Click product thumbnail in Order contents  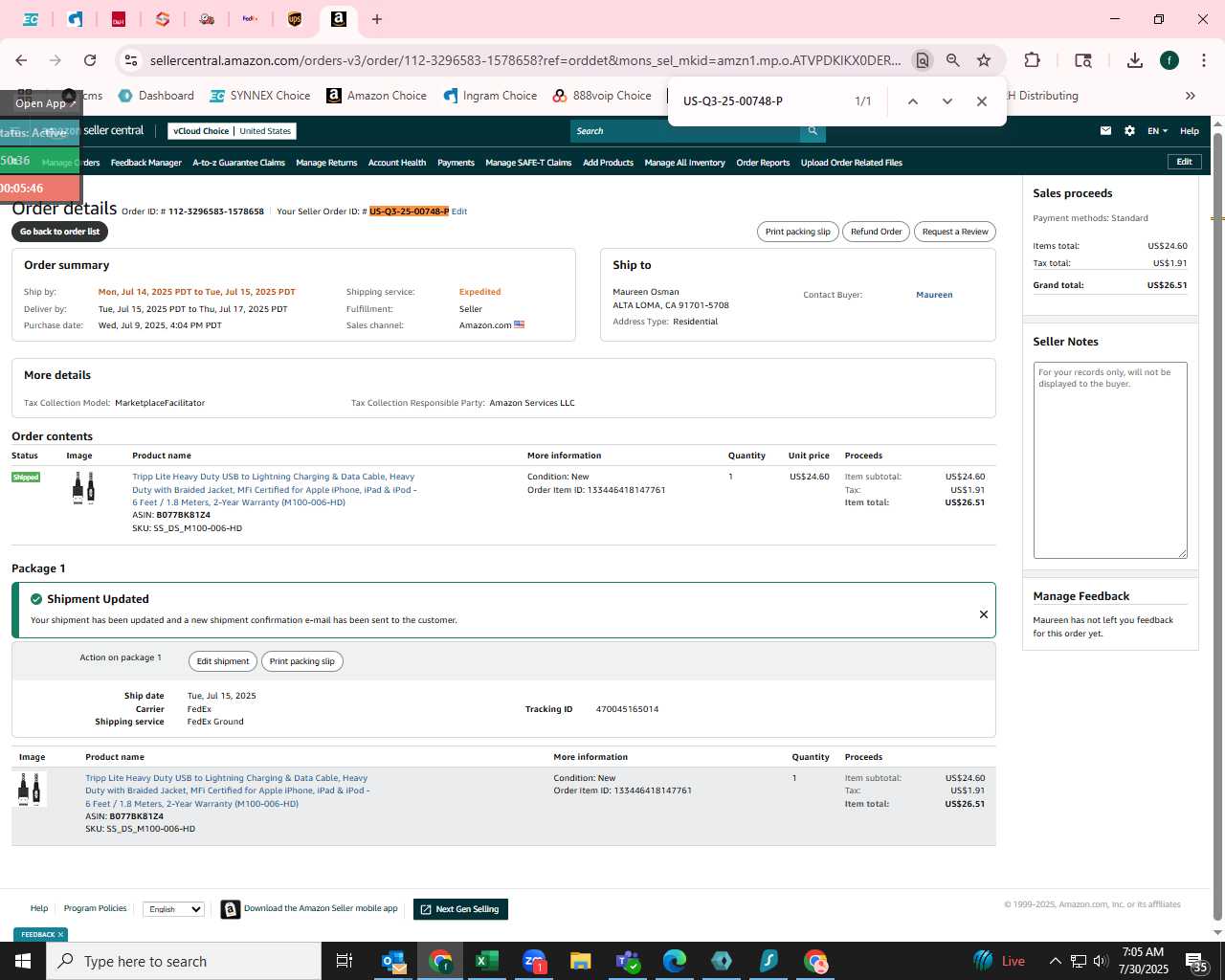tap(84, 488)
